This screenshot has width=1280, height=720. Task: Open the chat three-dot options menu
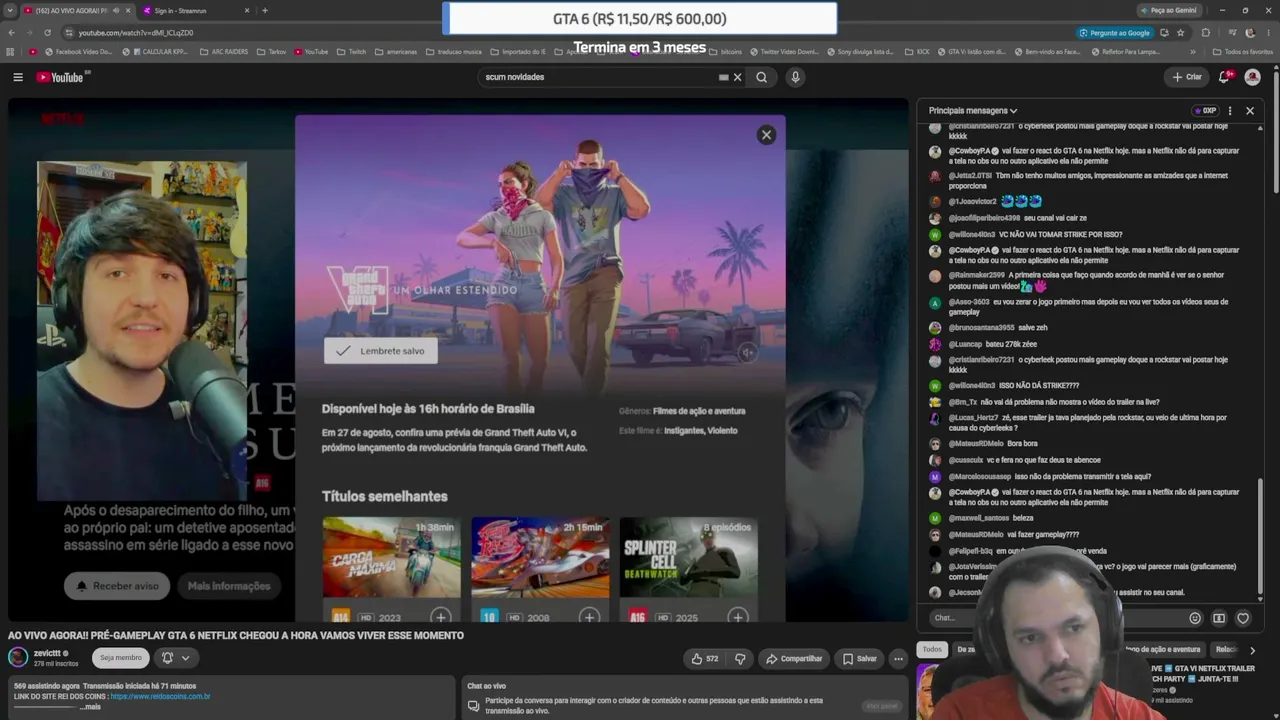pyautogui.click(x=1230, y=111)
